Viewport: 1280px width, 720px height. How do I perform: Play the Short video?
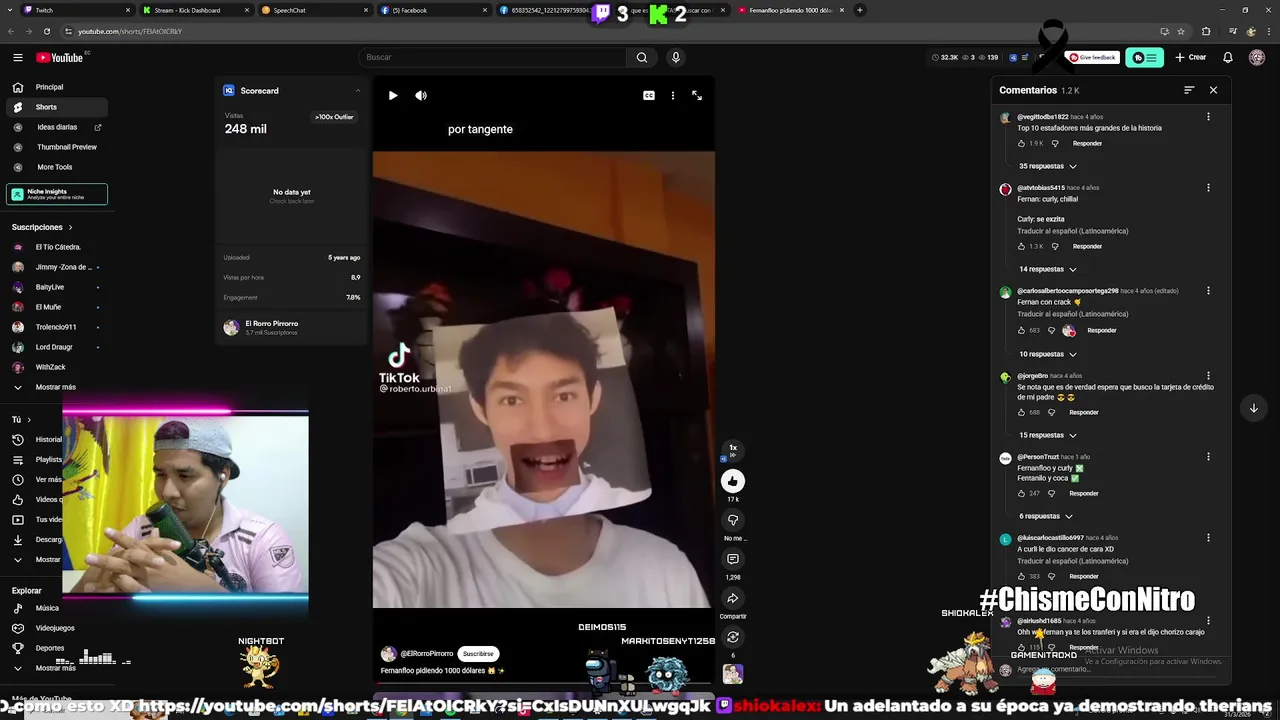[x=393, y=96]
